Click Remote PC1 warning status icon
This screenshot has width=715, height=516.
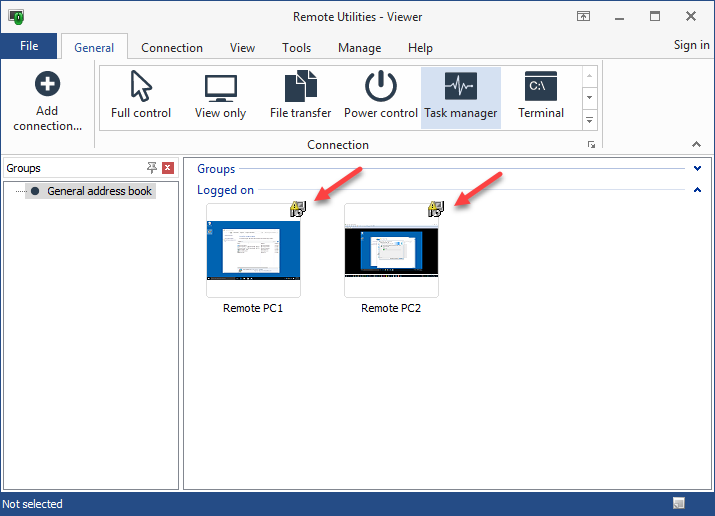click(x=298, y=209)
